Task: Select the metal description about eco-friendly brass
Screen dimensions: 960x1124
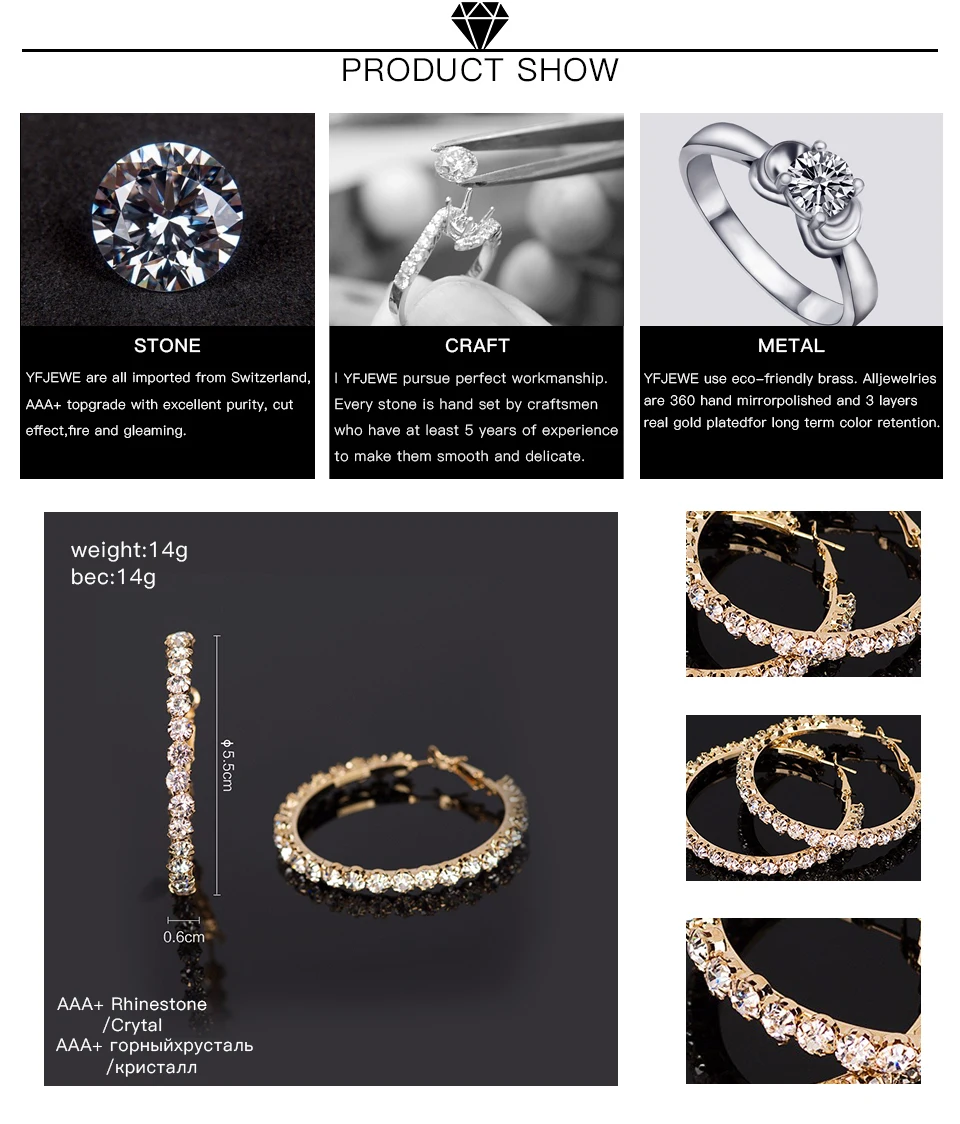Action: (791, 401)
